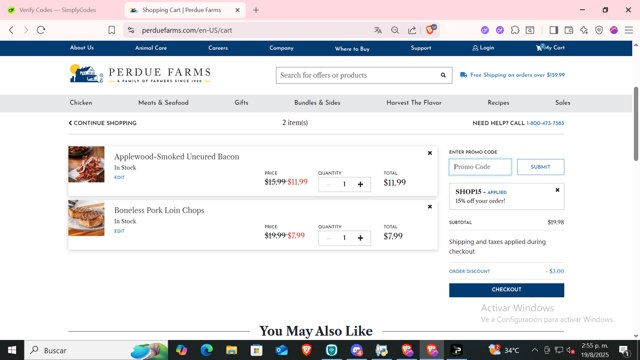Open Leo AI sparkle icon

pyautogui.click(x=584, y=30)
